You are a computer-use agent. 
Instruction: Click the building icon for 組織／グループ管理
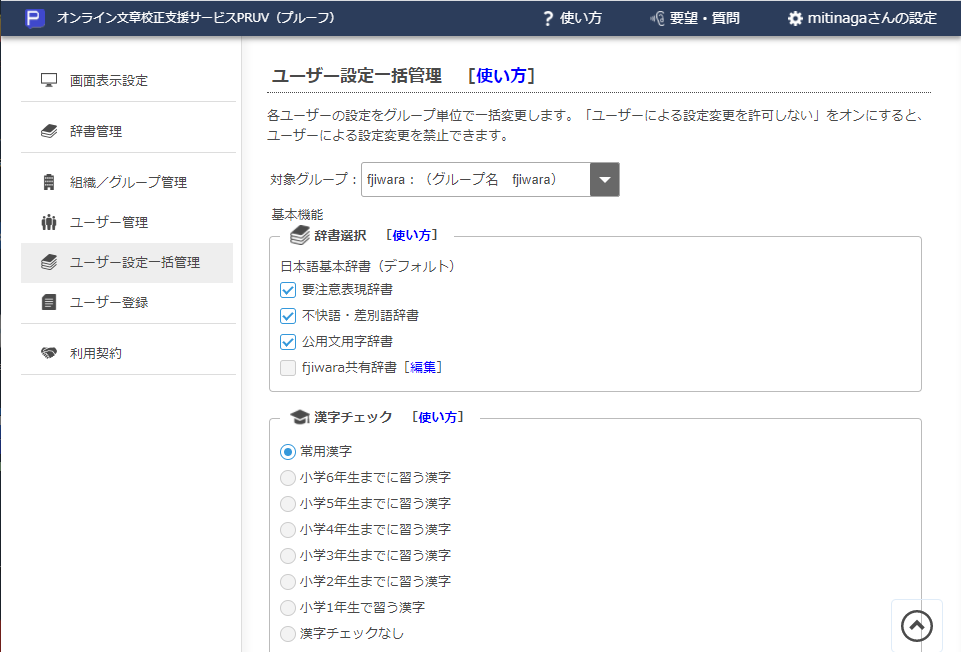(x=47, y=182)
